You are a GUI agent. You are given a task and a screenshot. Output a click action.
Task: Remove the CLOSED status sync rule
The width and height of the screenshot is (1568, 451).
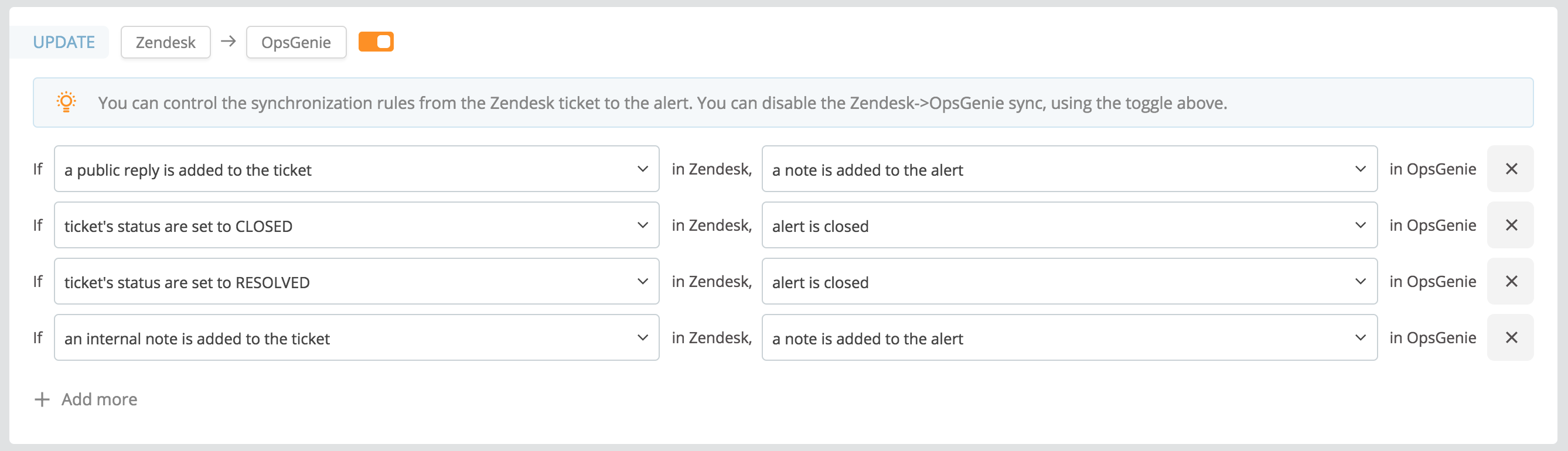[x=1510, y=224]
